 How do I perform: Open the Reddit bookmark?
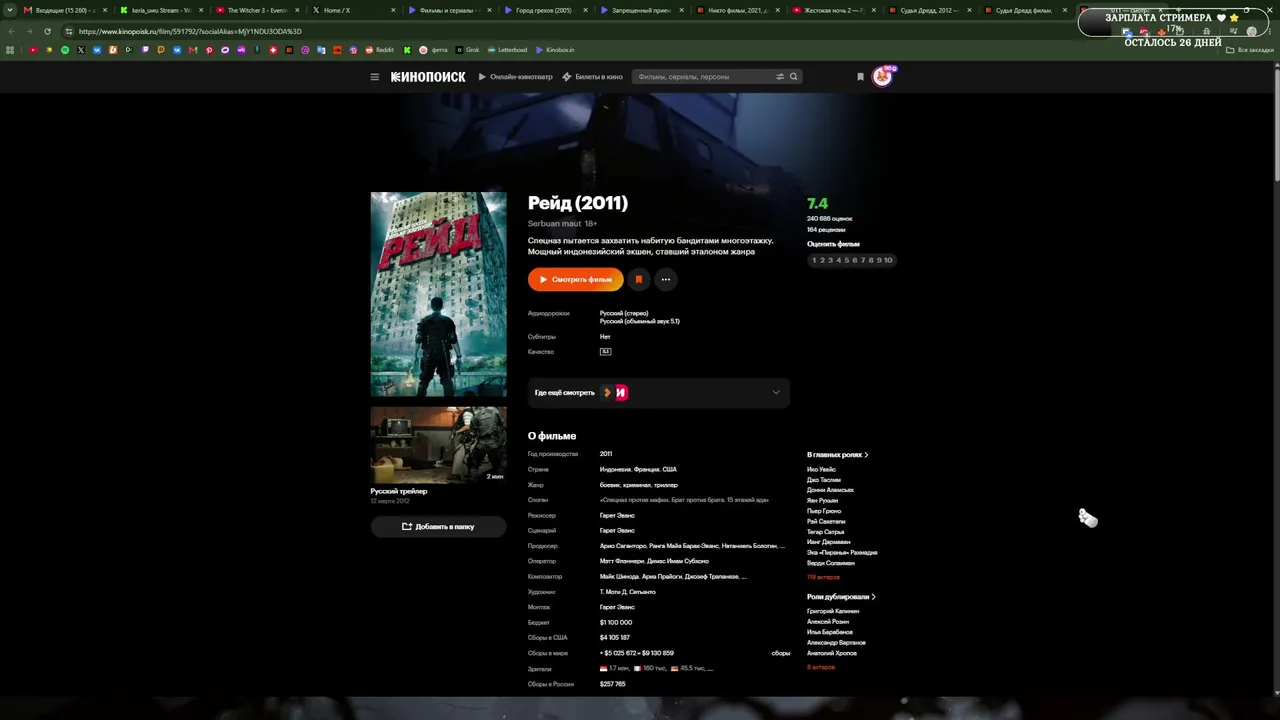pos(380,50)
